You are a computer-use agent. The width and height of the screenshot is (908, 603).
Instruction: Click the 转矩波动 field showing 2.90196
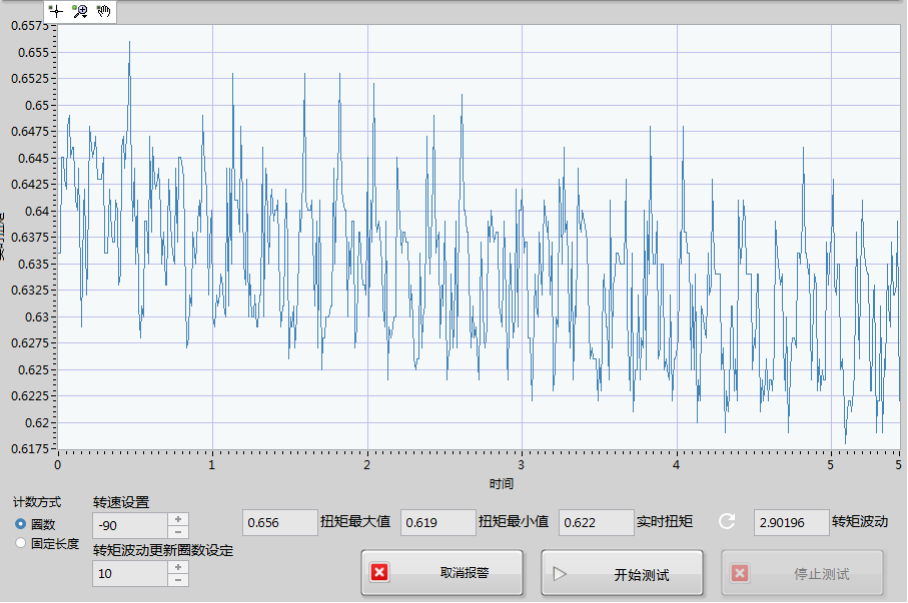pyautogui.click(x=791, y=522)
